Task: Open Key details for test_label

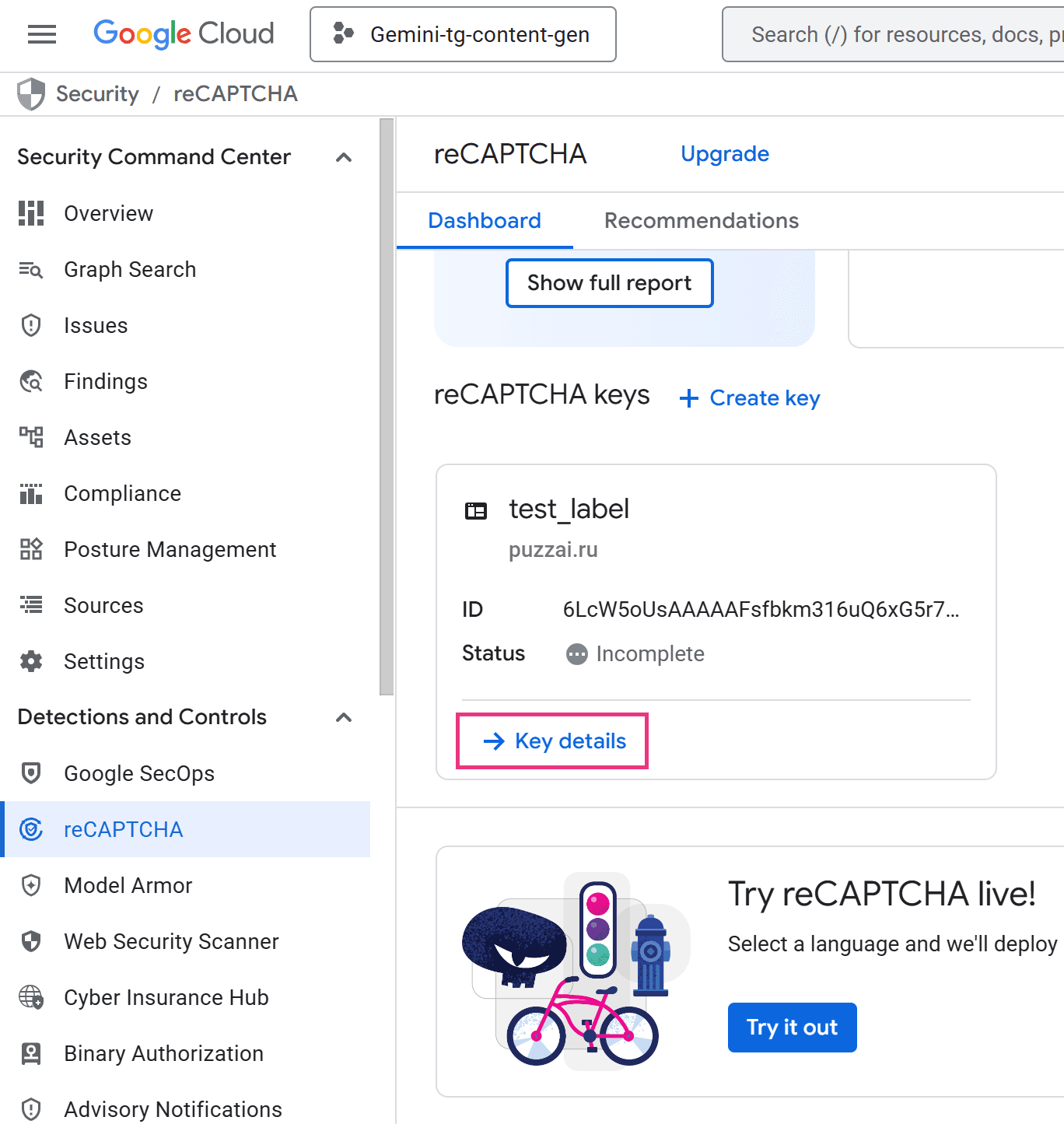Action: pos(552,741)
